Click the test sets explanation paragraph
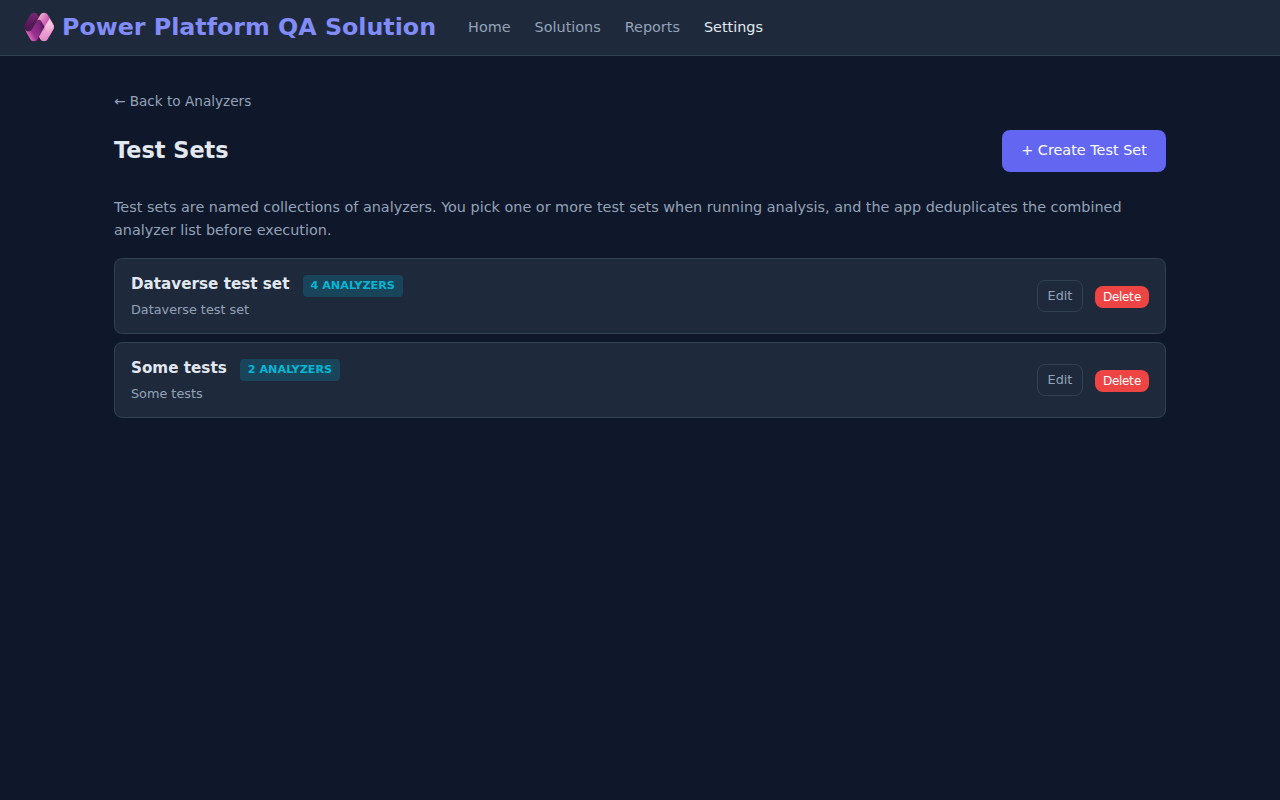Screen dimensions: 1280x800 tap(617, 218)
